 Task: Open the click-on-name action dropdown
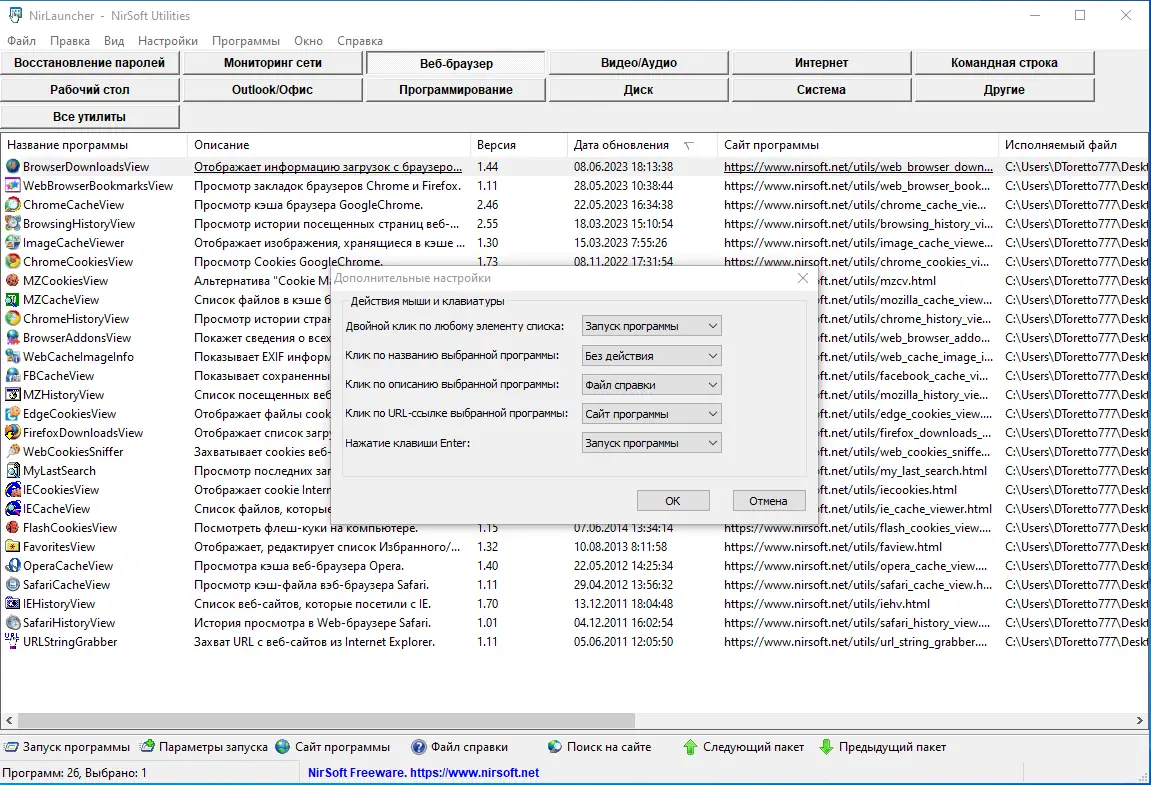point(651,355)
